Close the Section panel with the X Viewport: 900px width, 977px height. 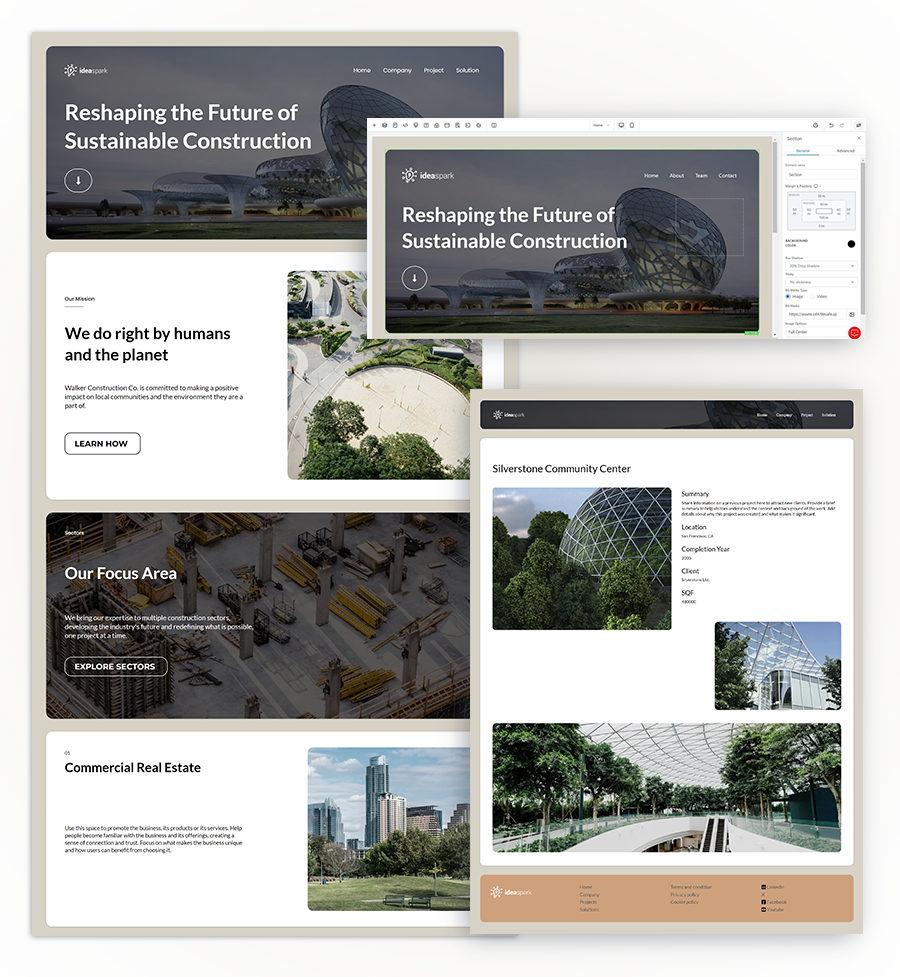pos(859,138)
